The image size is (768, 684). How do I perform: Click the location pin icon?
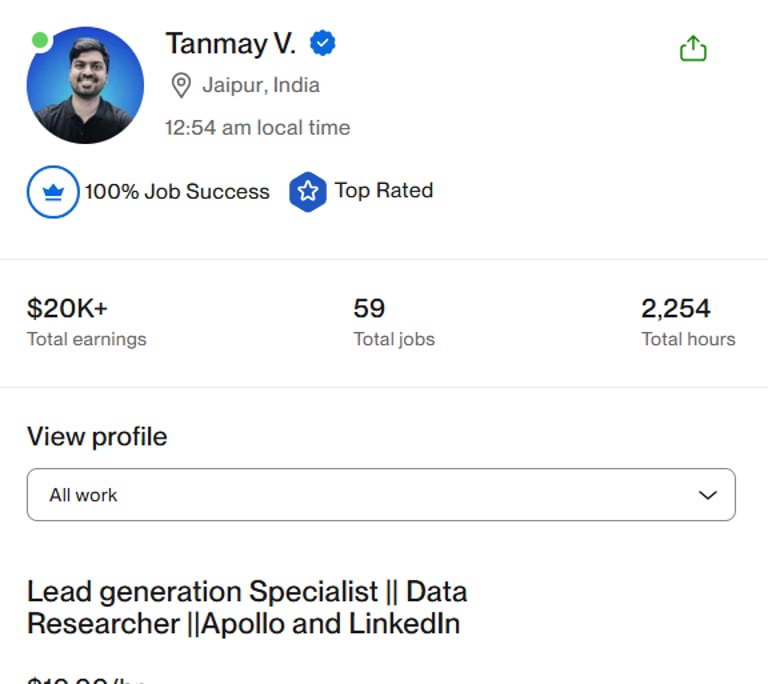[181, 86]
